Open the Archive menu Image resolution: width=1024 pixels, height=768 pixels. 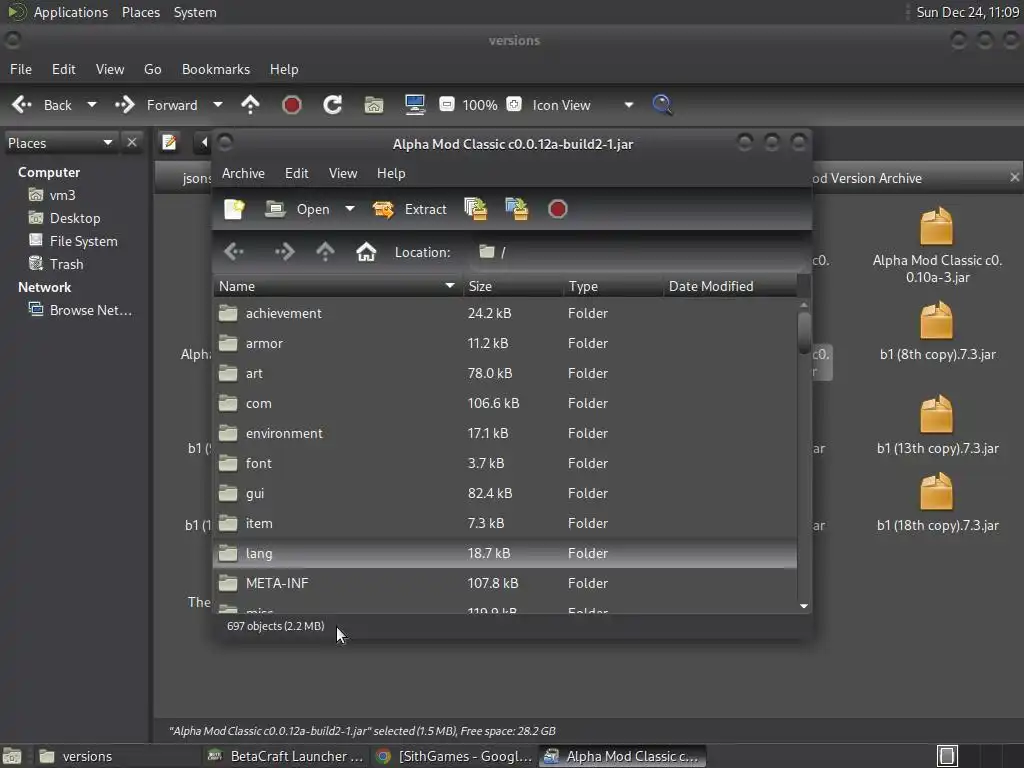click(x=243, y=173)
